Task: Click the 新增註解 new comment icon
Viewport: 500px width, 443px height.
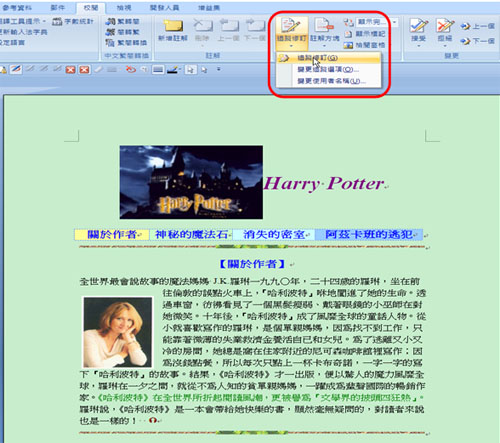Action: [173, 30]
